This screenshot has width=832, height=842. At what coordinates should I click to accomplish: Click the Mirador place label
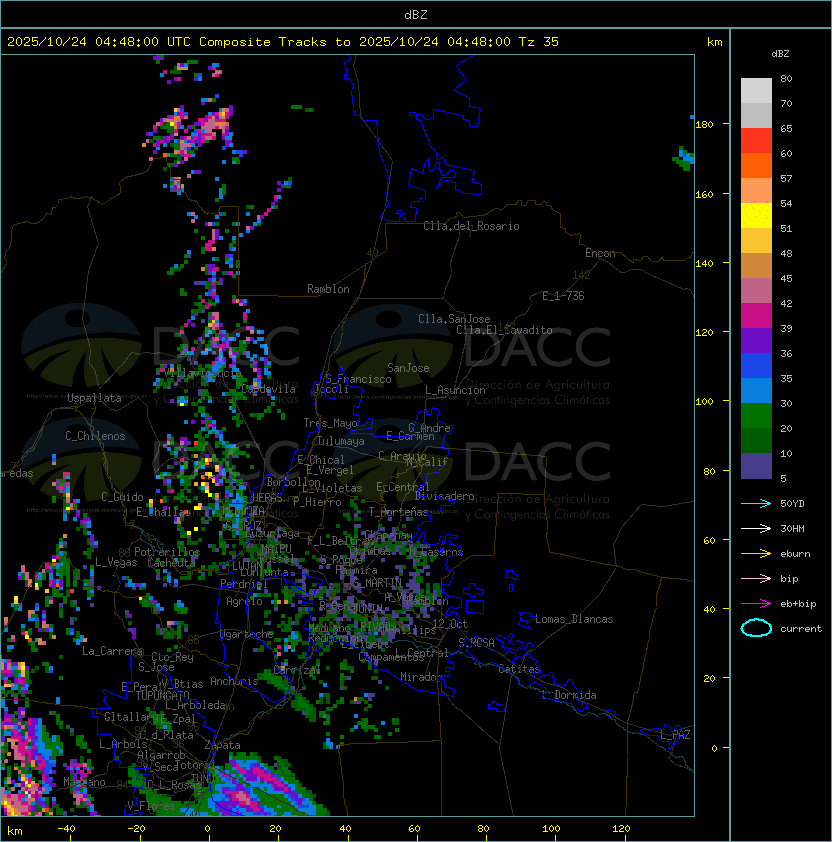(421, 677)
